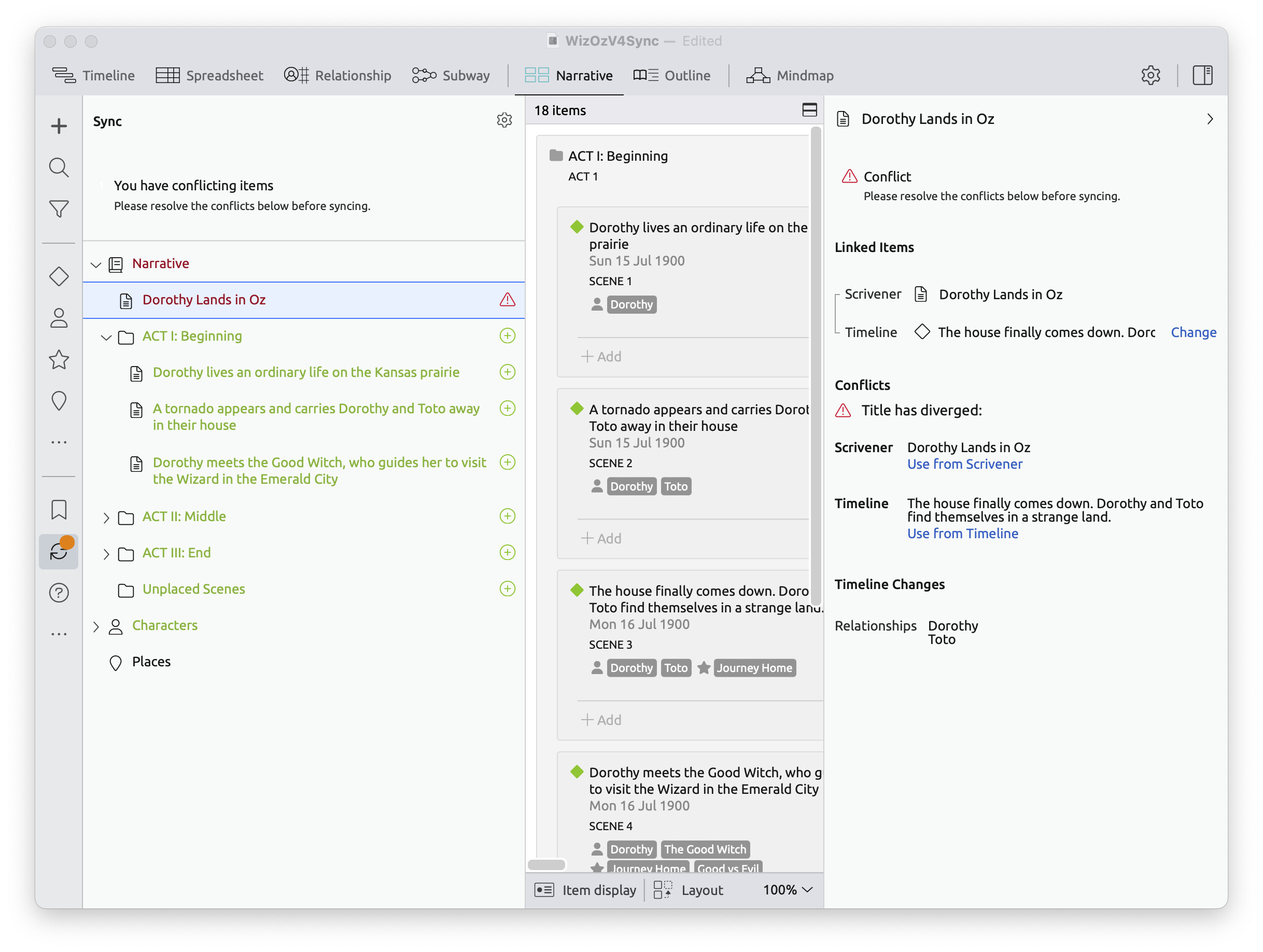Image resolution: width=1263 pixels, height=952 pixels.
Task: Click + Add under Scene 2 card
Action: click(x=601, y=538)
